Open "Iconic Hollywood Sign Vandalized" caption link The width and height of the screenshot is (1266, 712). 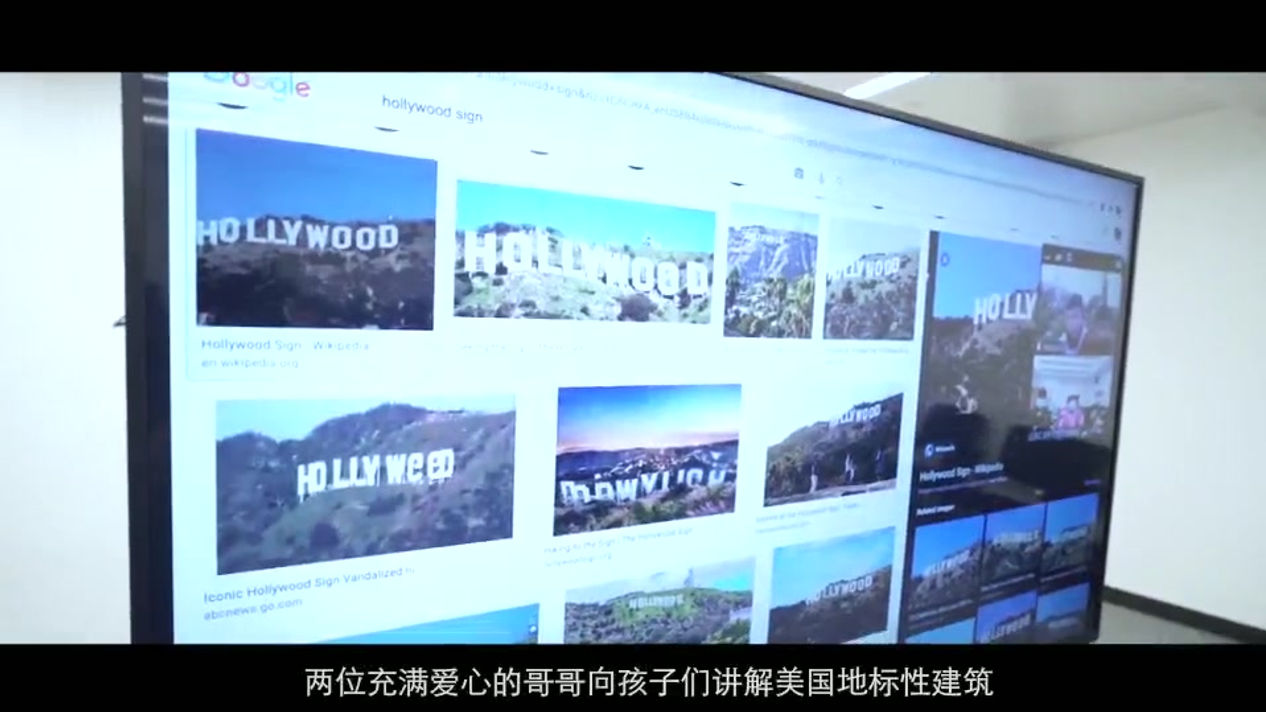click(309, 584)
